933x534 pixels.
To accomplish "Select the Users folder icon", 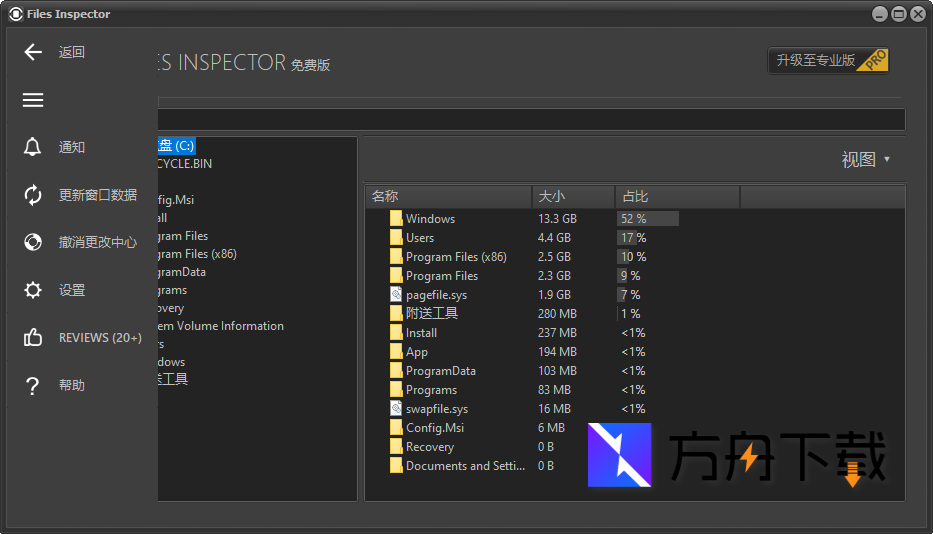I will point(396,238).
